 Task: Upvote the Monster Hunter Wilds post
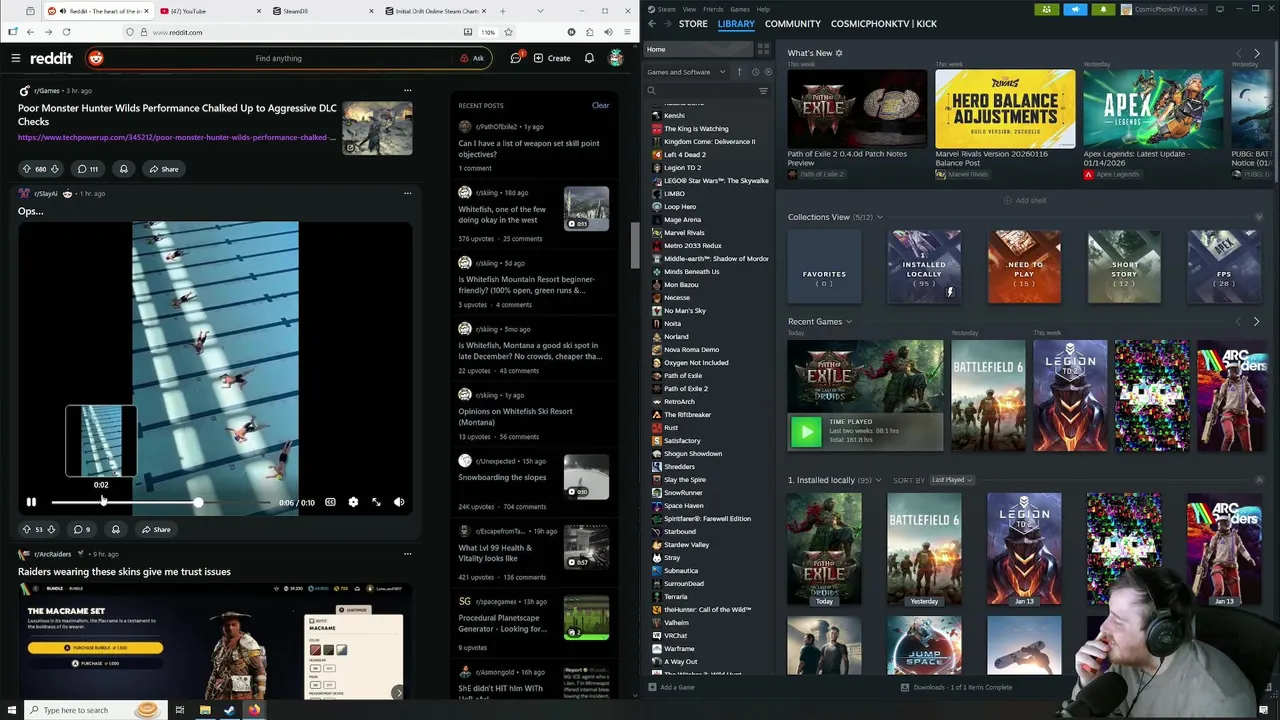26,169
